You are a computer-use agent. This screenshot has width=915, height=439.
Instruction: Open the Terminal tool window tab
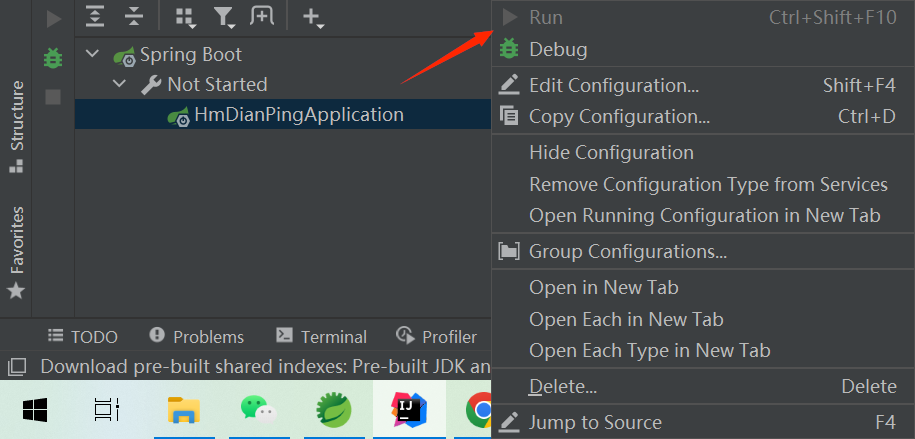point(322,336)
